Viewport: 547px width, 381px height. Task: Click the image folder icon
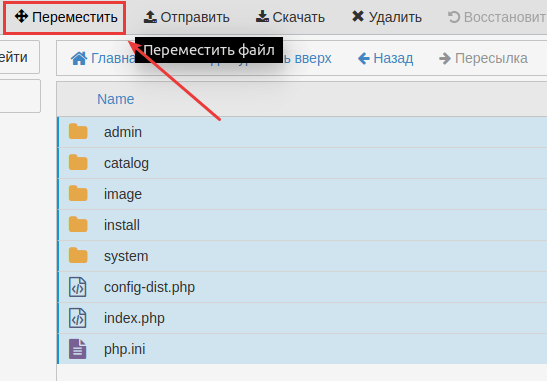pos(78,194)
